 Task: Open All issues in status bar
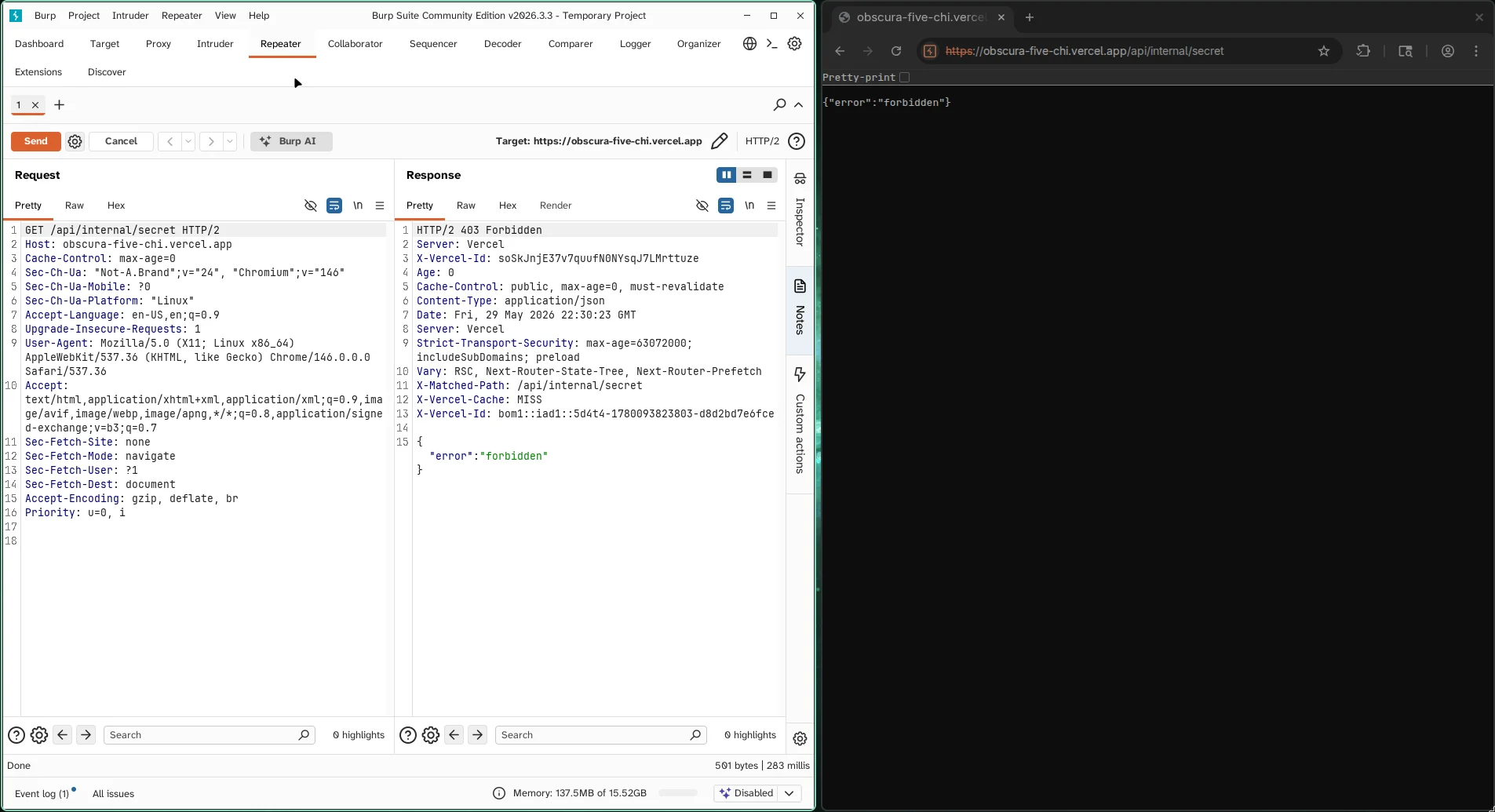pyautogui.click(x=113, y=793)
